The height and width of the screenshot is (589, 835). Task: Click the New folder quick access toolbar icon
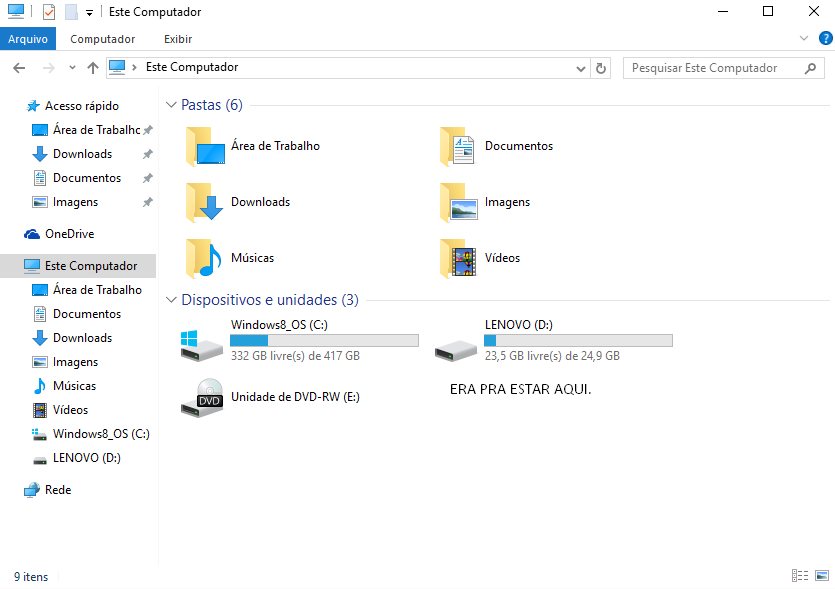[71, 11]
